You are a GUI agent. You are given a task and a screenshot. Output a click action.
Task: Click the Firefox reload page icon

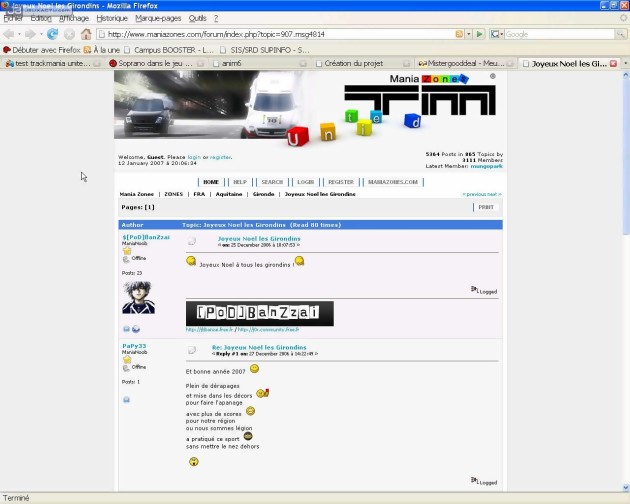(52, 34)
